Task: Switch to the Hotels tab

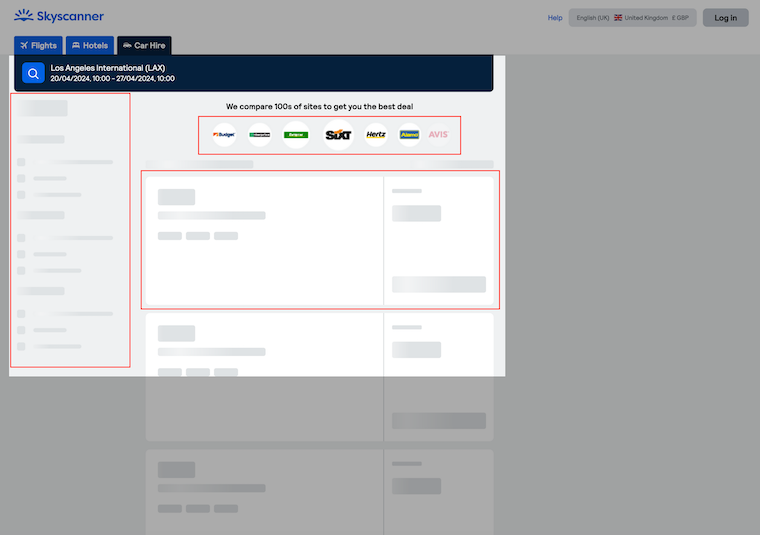Action: click(90, 46)
